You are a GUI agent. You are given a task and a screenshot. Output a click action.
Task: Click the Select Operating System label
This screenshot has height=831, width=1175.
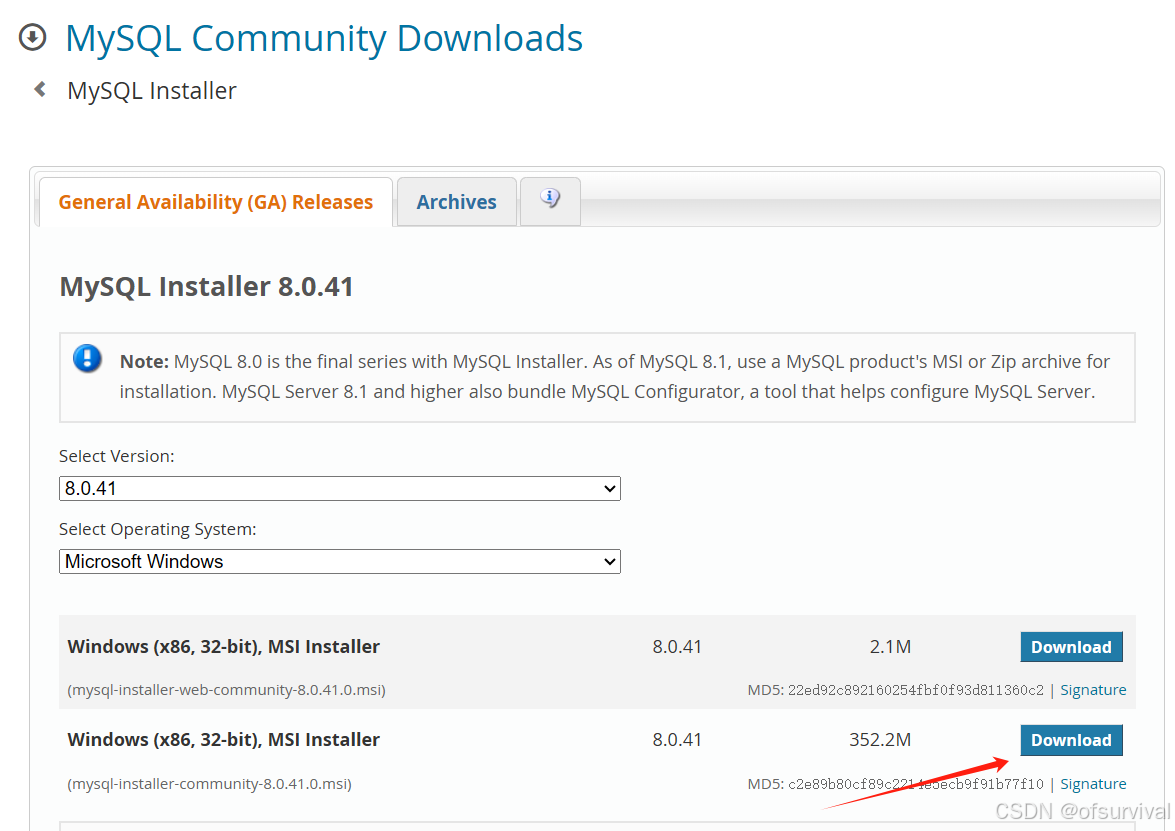[157, 529]
